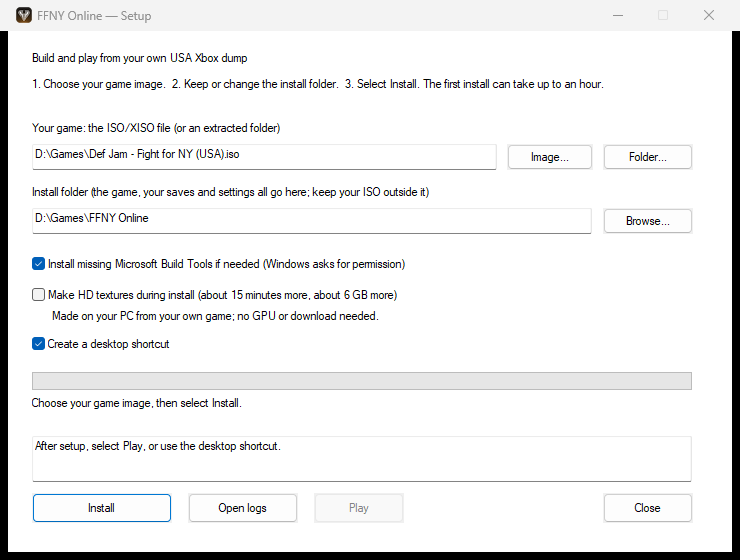This screenshot has height=560, width=740.
Task: Browse for a different install folder
Action: [x=648, y=221]
